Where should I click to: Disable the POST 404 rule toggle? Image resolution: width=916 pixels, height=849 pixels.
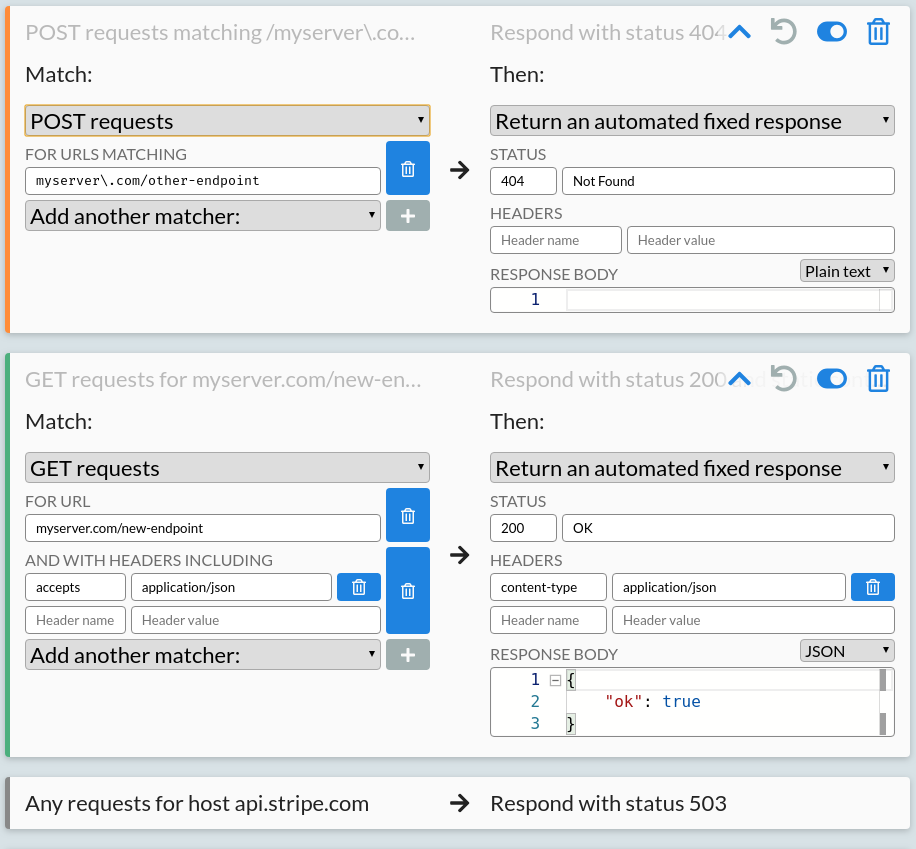(x=832, y=31)
